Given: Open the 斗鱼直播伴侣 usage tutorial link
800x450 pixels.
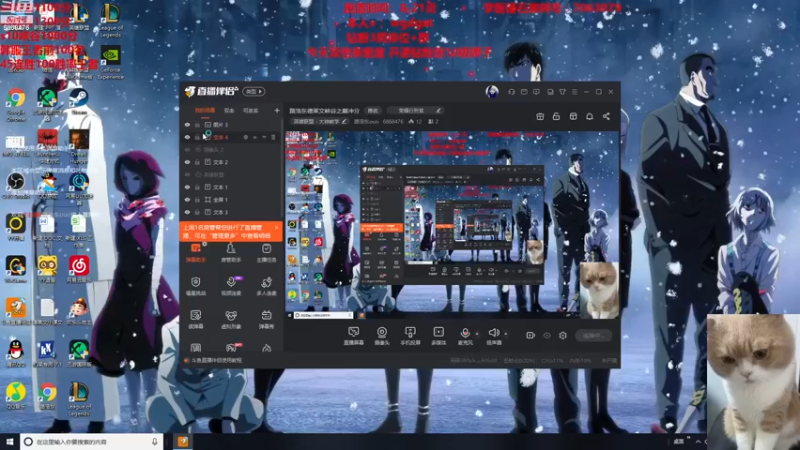Looking at the screenshot, I should tap(216, 360).
